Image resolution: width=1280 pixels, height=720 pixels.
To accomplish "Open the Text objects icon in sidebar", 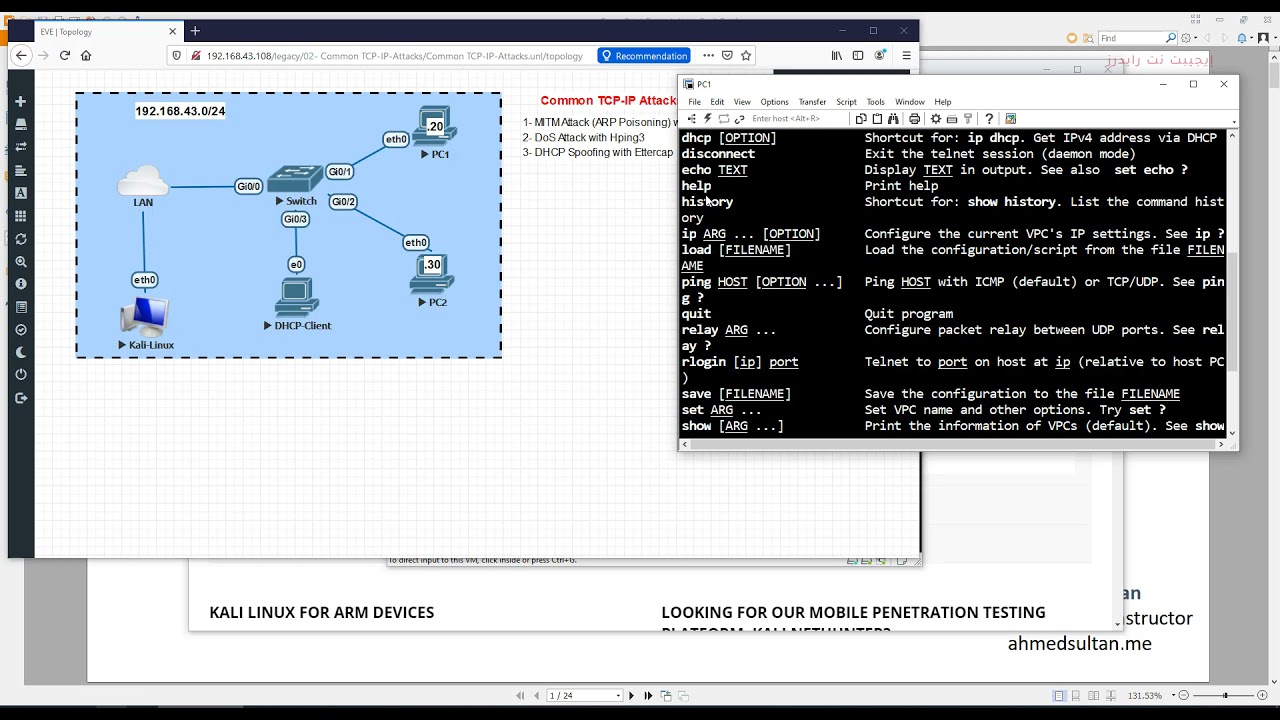I will (x=20, y=193).
